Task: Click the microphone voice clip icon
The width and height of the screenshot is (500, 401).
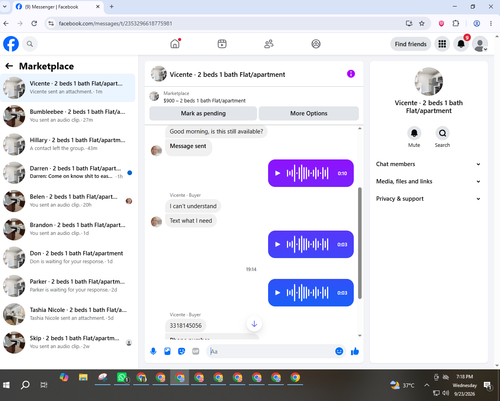Action: point(153,351)
